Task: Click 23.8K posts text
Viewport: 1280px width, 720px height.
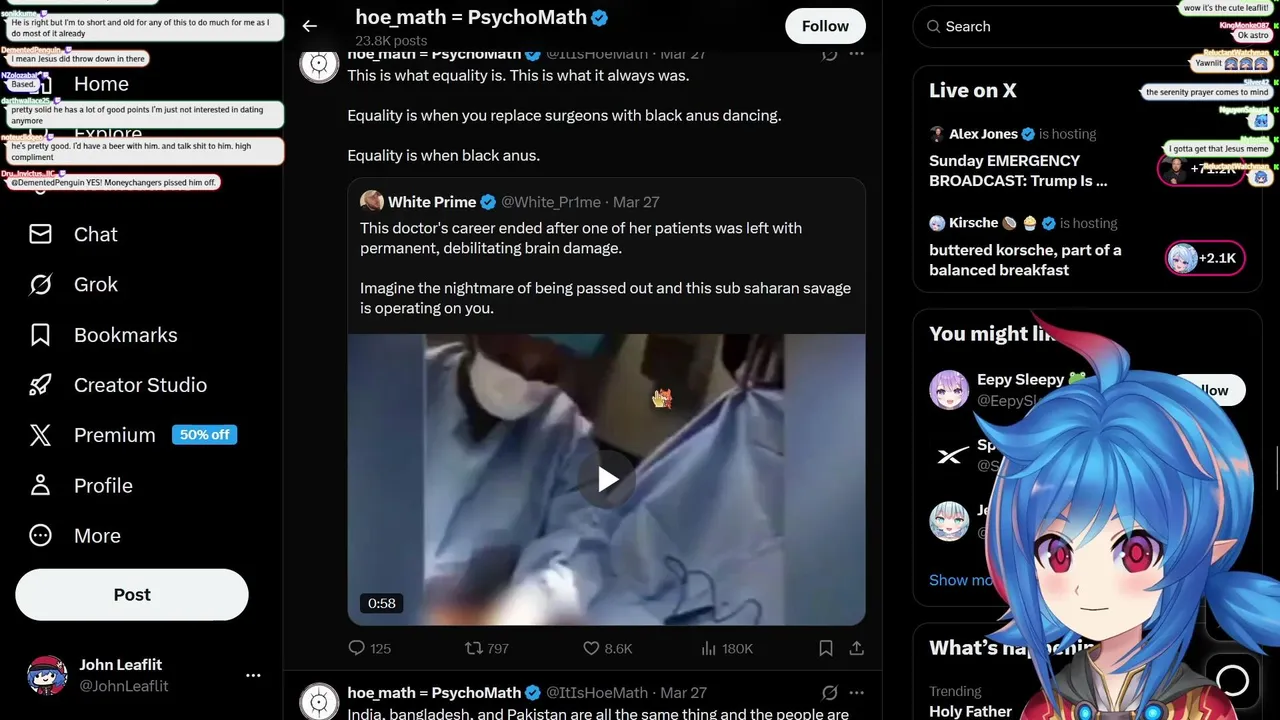Action: (391, 41)
